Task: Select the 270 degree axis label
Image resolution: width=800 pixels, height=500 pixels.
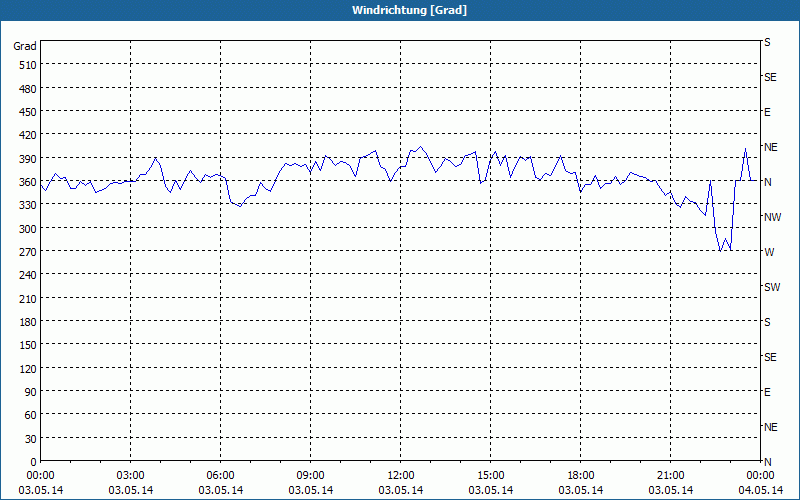Action: (28, 252)
